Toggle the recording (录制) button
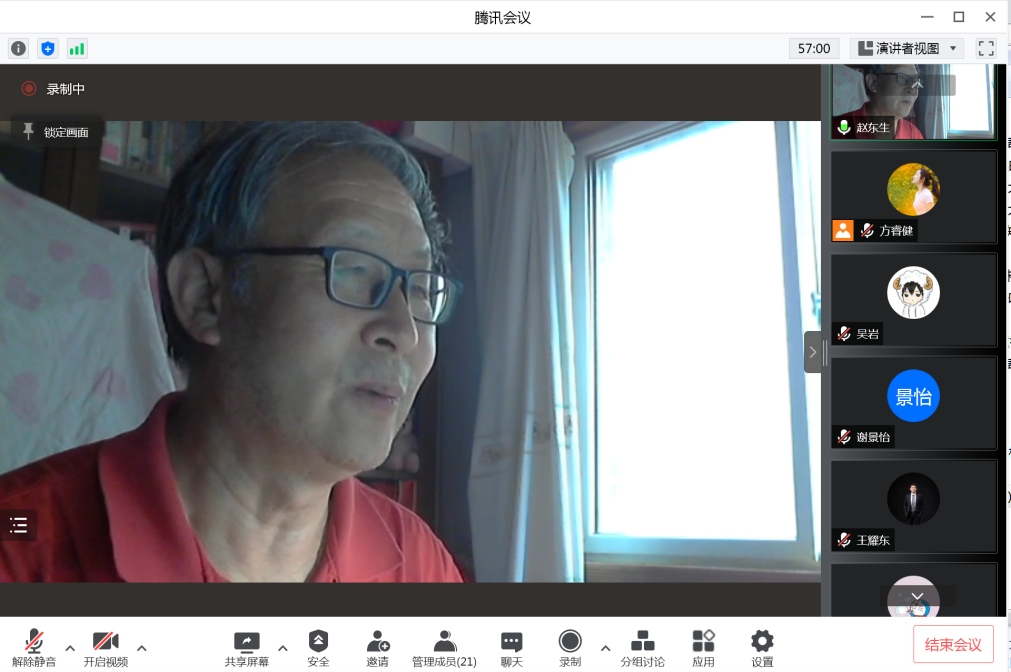Screen dimensions: 1011x672 pyautogui.click(x=570, y=647)
